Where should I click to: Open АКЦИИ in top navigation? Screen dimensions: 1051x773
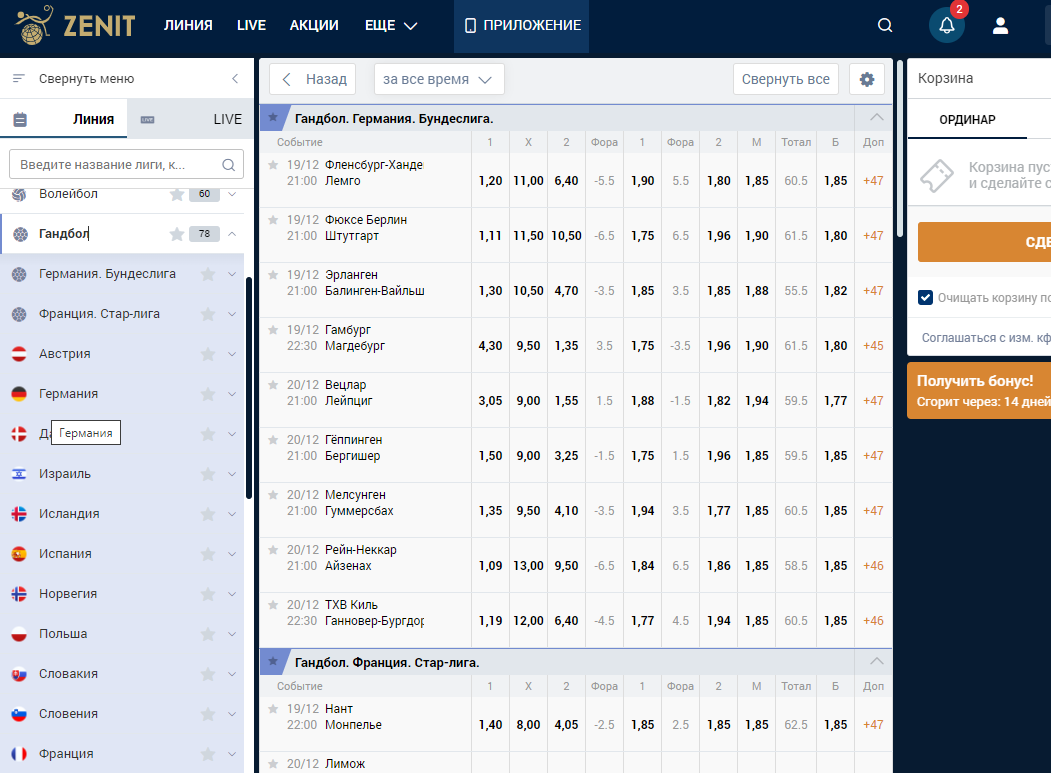coord(314,25)
